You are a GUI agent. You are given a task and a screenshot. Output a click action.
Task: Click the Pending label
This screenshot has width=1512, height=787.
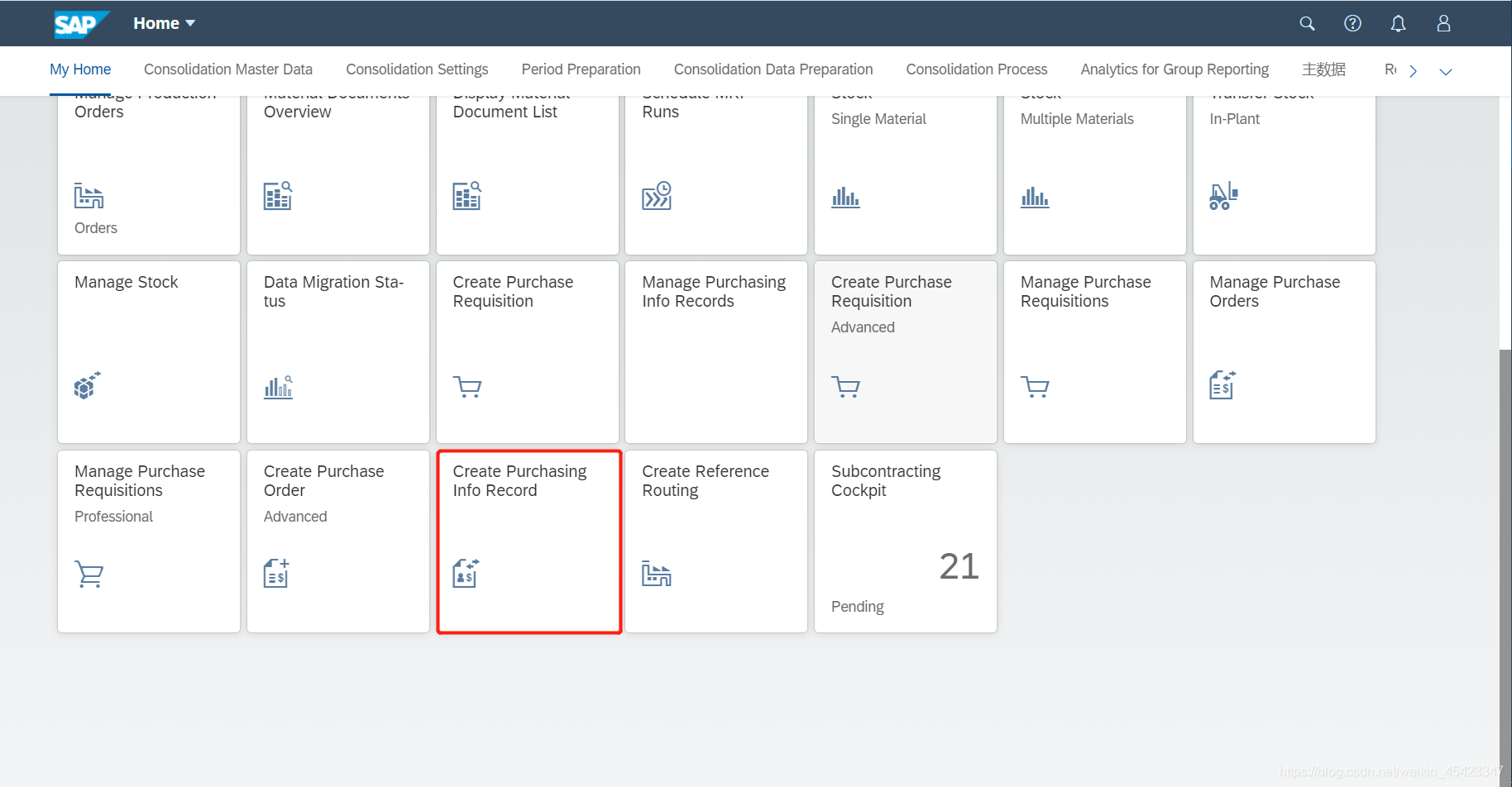tap(857, 606)
